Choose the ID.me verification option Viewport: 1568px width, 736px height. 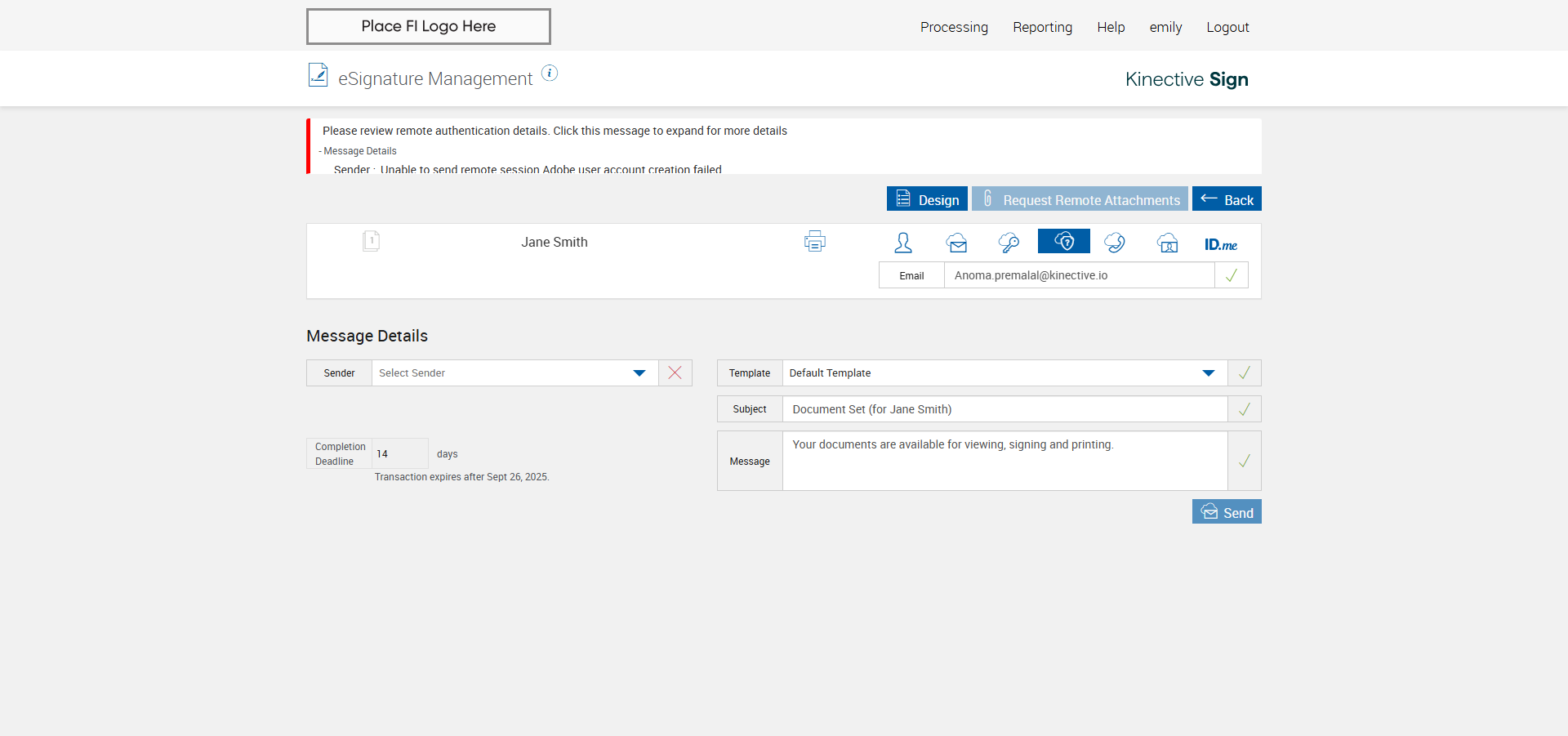[x=1220, y=244]
